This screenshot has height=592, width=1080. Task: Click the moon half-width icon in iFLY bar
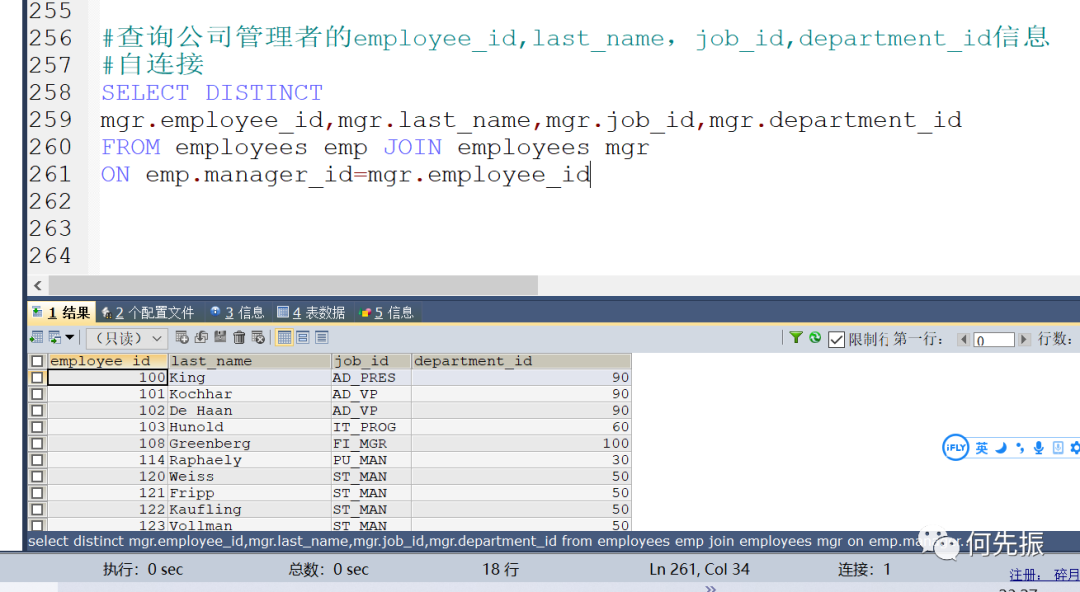pos(1001,449)
